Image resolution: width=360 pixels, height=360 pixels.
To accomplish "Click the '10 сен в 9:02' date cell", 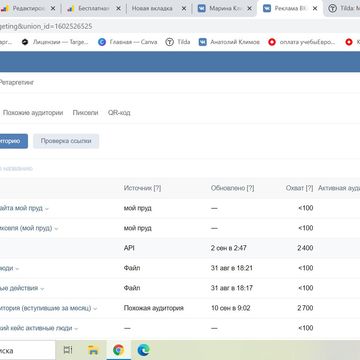I will [230, 308].
